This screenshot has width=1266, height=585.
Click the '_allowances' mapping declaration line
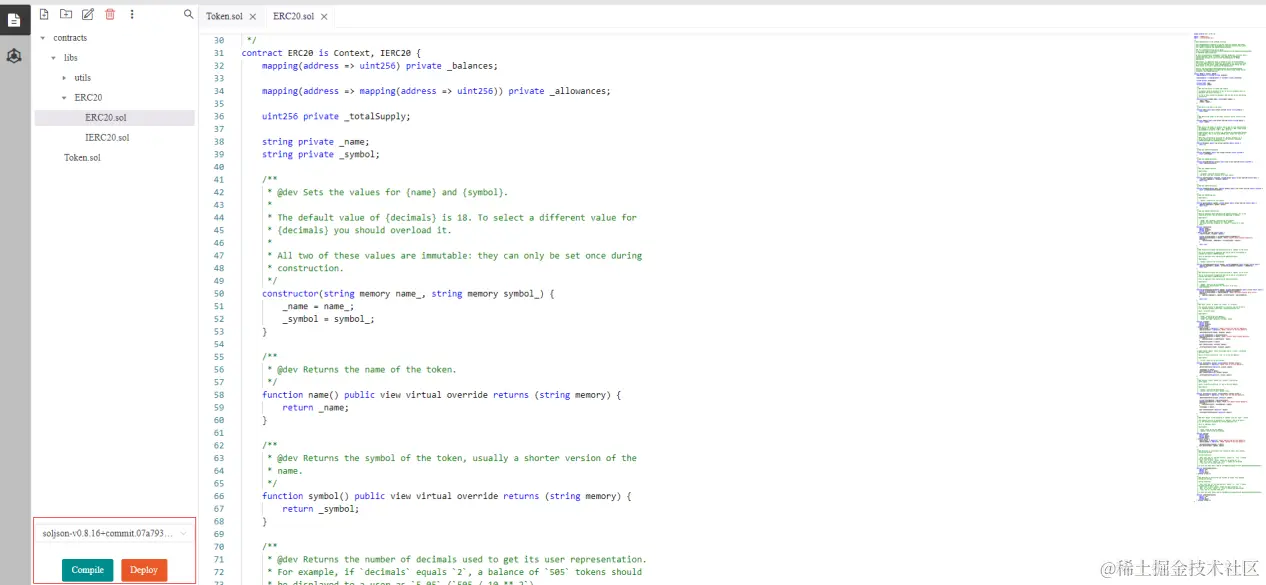point(436,91)
